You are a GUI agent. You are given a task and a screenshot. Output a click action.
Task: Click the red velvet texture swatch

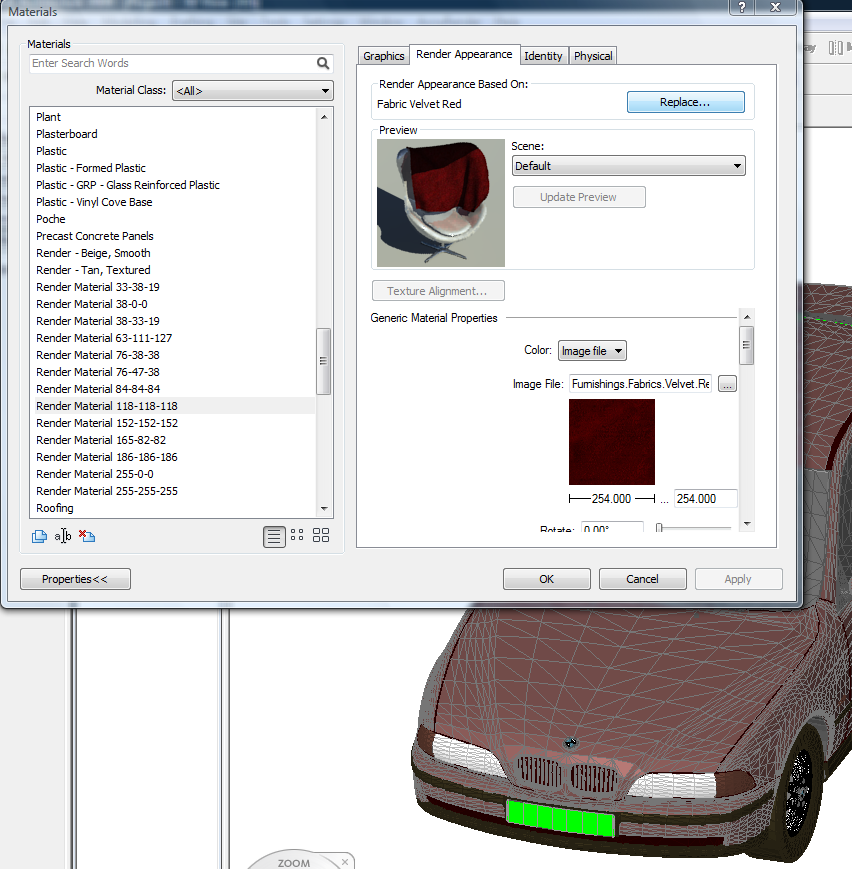click(x=612, y=442)
